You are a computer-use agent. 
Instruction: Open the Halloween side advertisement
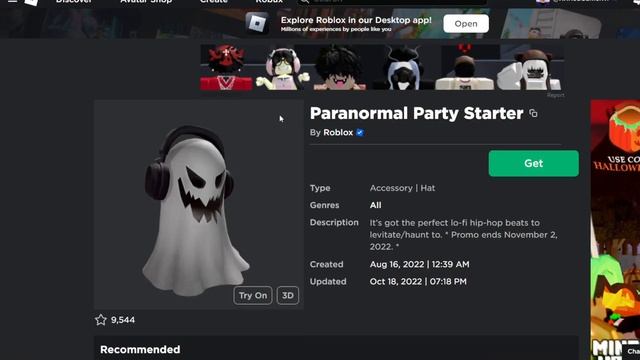point(615,229)
